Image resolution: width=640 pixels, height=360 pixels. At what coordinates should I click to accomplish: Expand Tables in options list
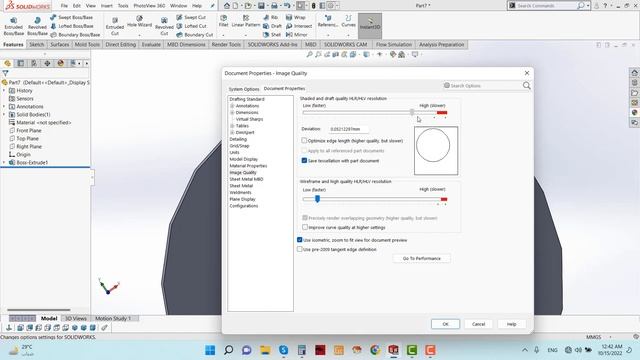pyautogui.click(x=232, y=126)
